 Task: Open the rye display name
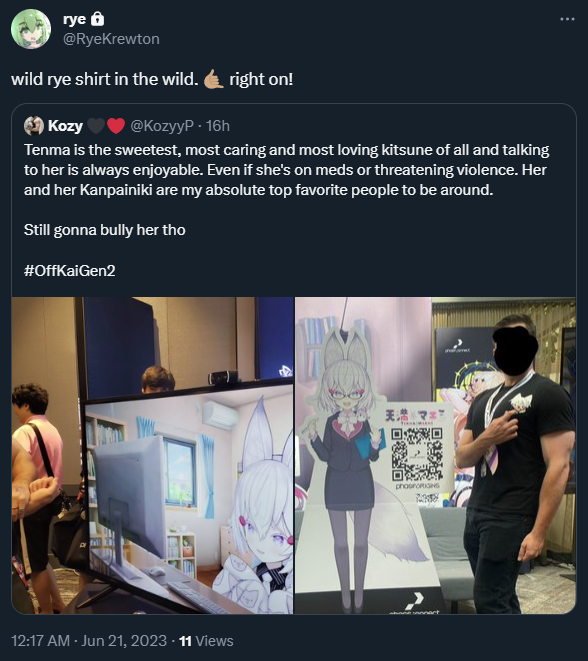coord(75,19)
